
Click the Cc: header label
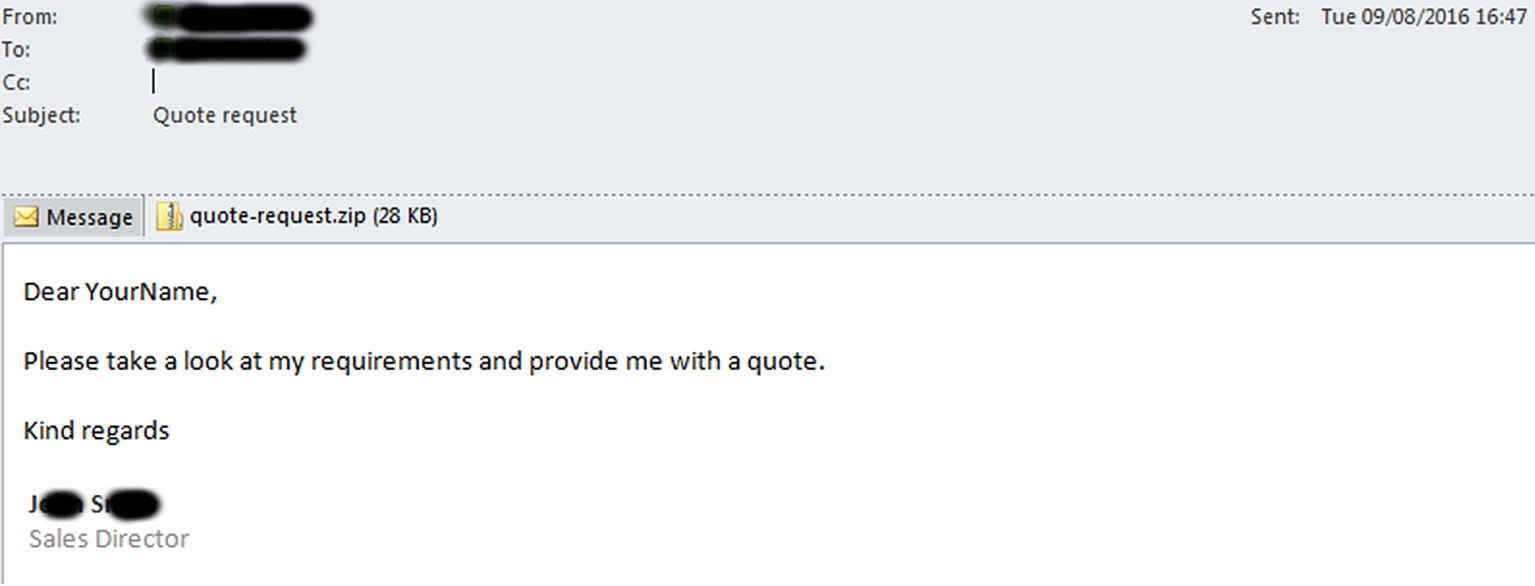point(16,83)
